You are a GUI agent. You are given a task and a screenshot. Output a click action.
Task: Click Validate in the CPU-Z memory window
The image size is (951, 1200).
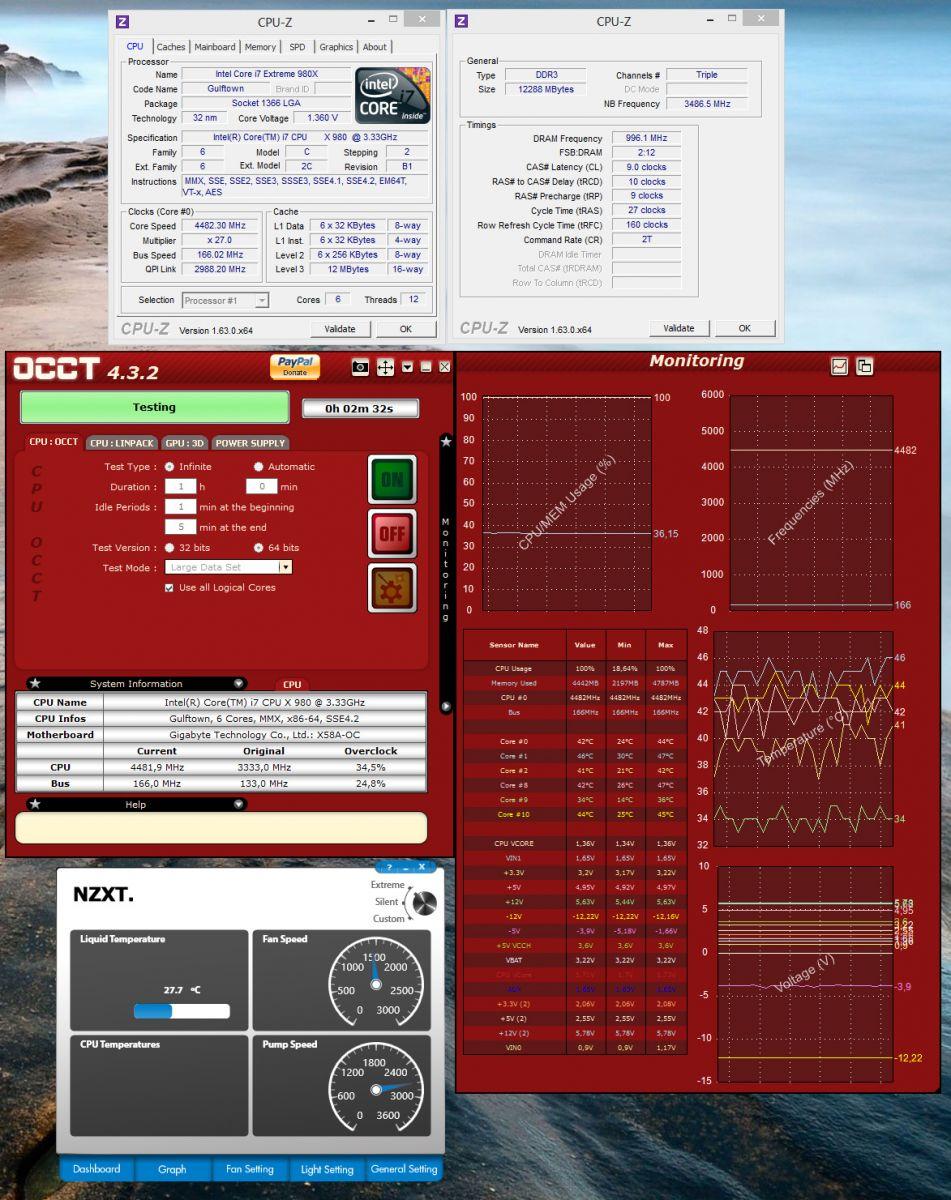coord(679,328)
